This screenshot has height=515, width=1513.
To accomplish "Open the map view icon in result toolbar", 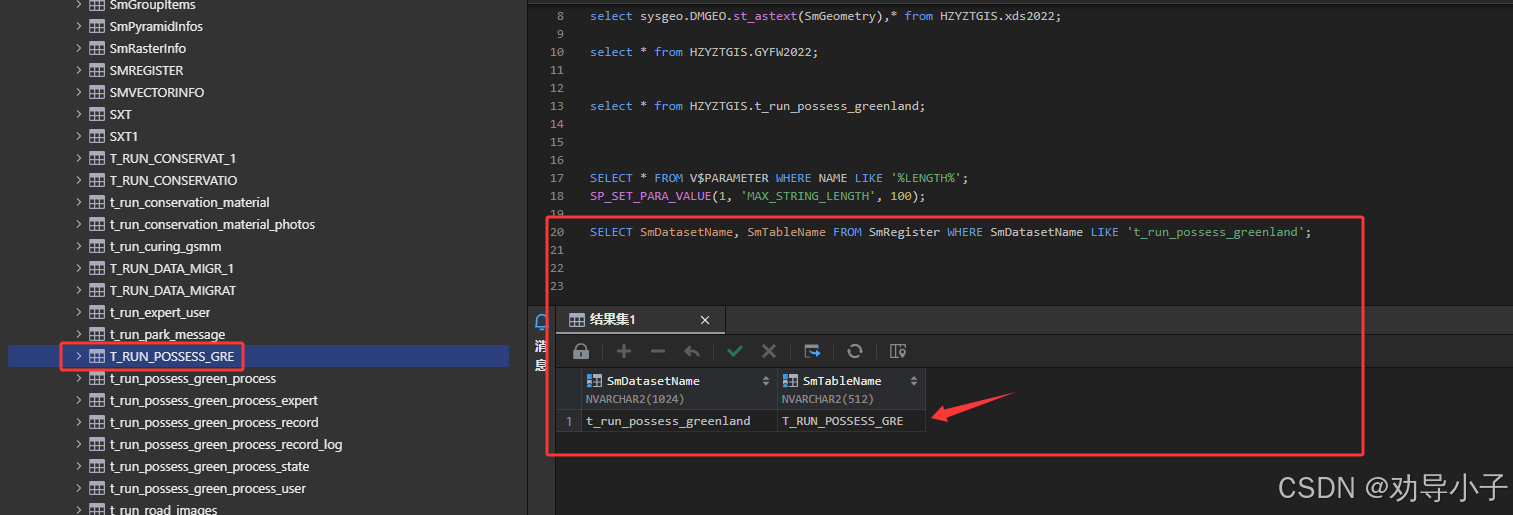I will [x=898, y=351].
